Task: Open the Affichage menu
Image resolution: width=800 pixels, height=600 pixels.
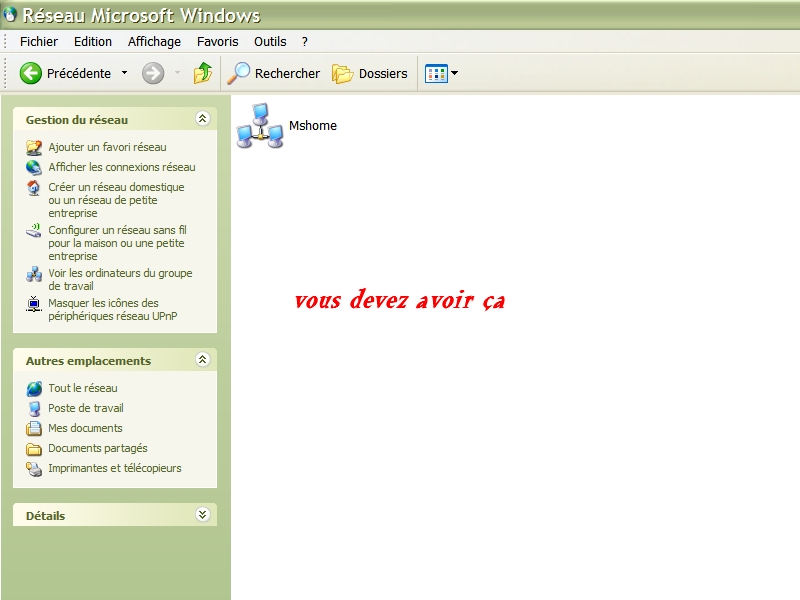Action: [154, 42]
